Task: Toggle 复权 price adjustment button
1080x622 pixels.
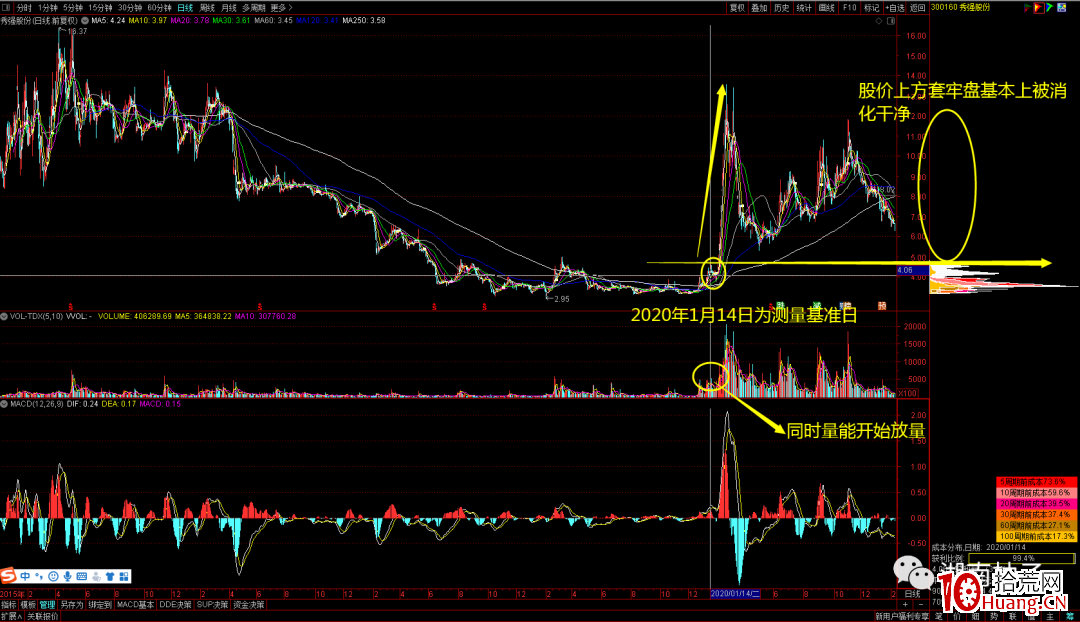Action: pos(737,7)
